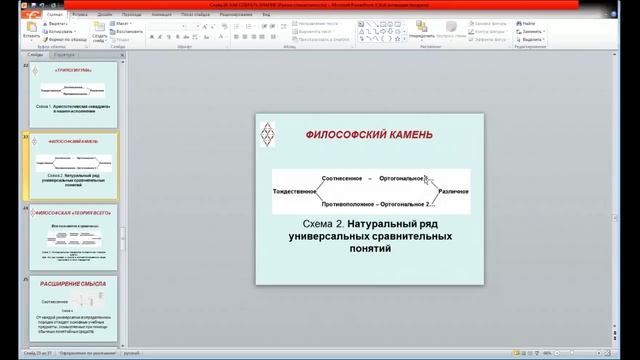640x360 pixels.
Task: Toggle text shadow
Action: [177, 37]
